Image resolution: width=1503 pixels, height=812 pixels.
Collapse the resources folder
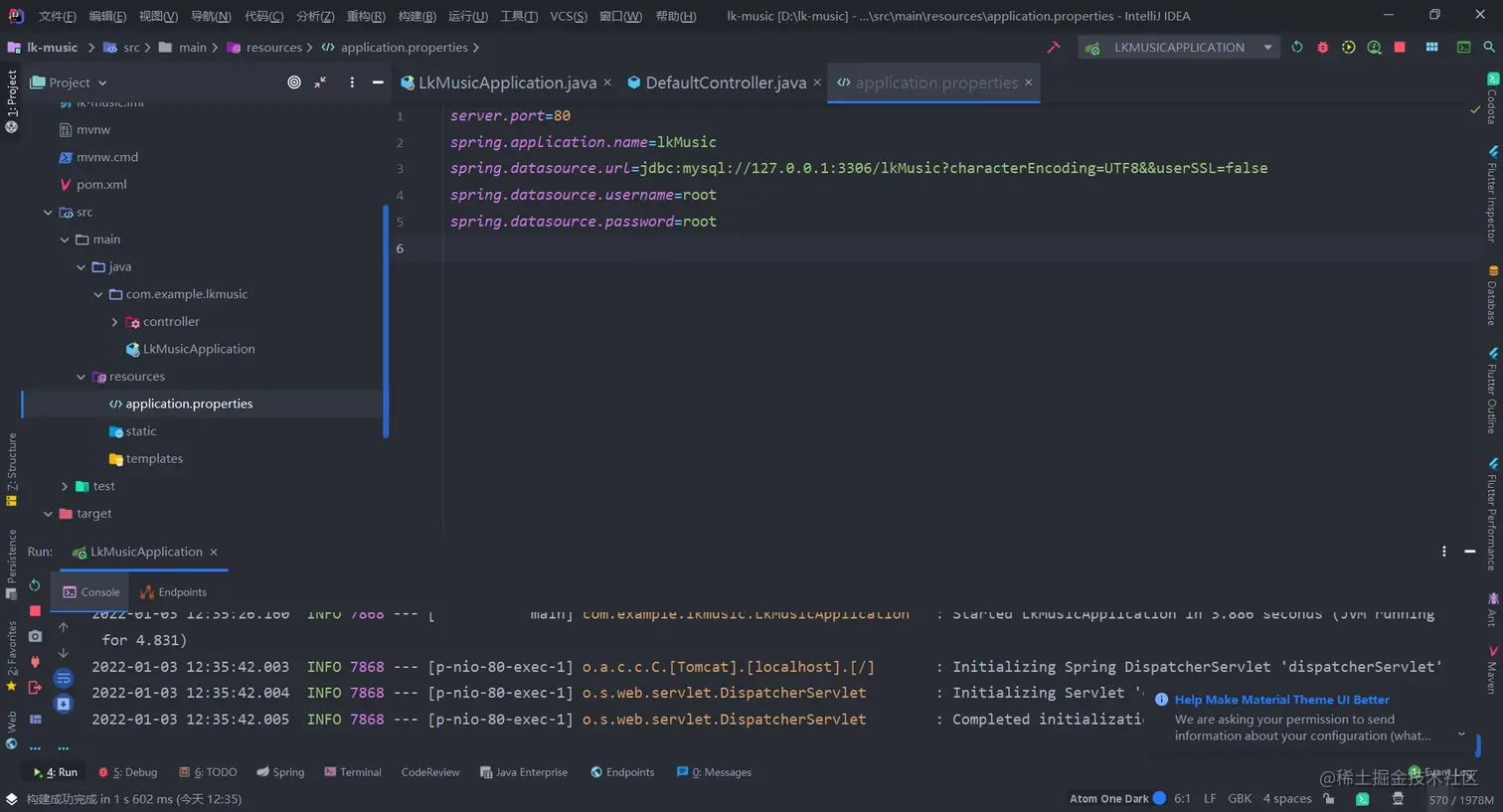pos(82,377)
